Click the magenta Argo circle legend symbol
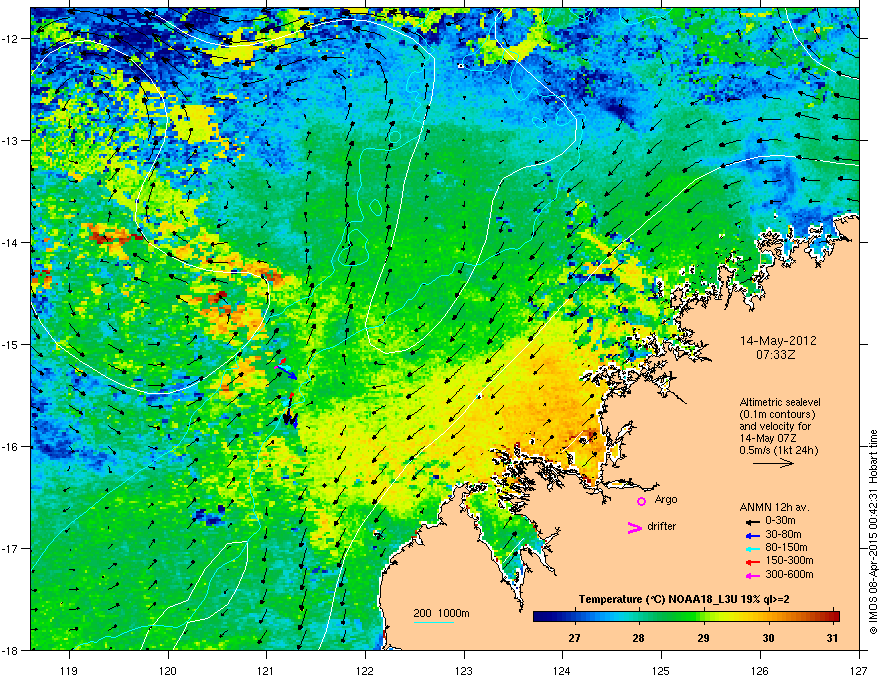The height and width of the screenshot is (680, 880). click(641, 501)
